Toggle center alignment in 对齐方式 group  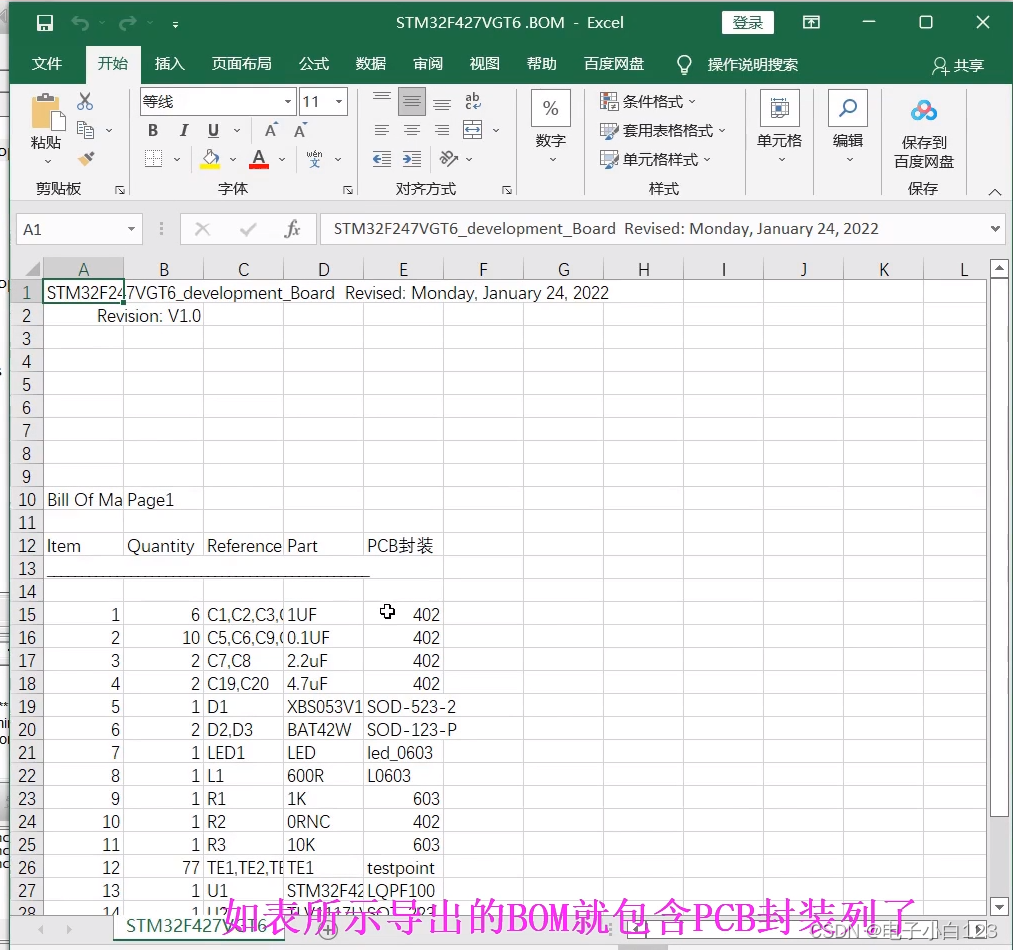click(412, 128)
